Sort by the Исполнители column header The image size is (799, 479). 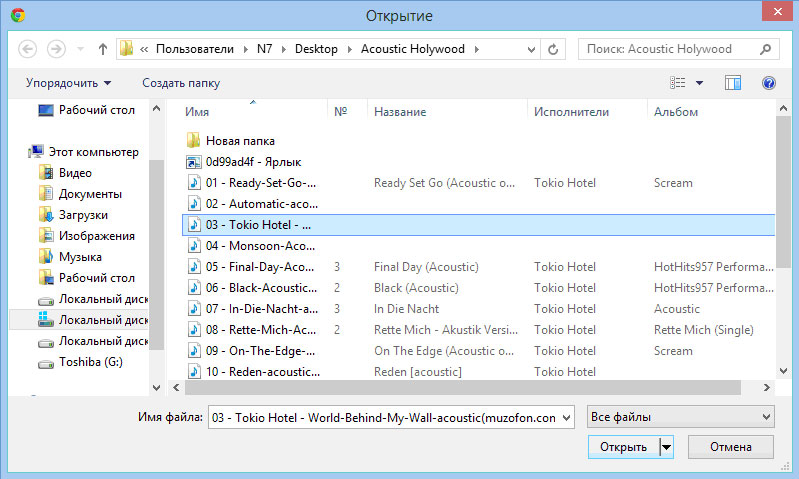coord(571,112)
